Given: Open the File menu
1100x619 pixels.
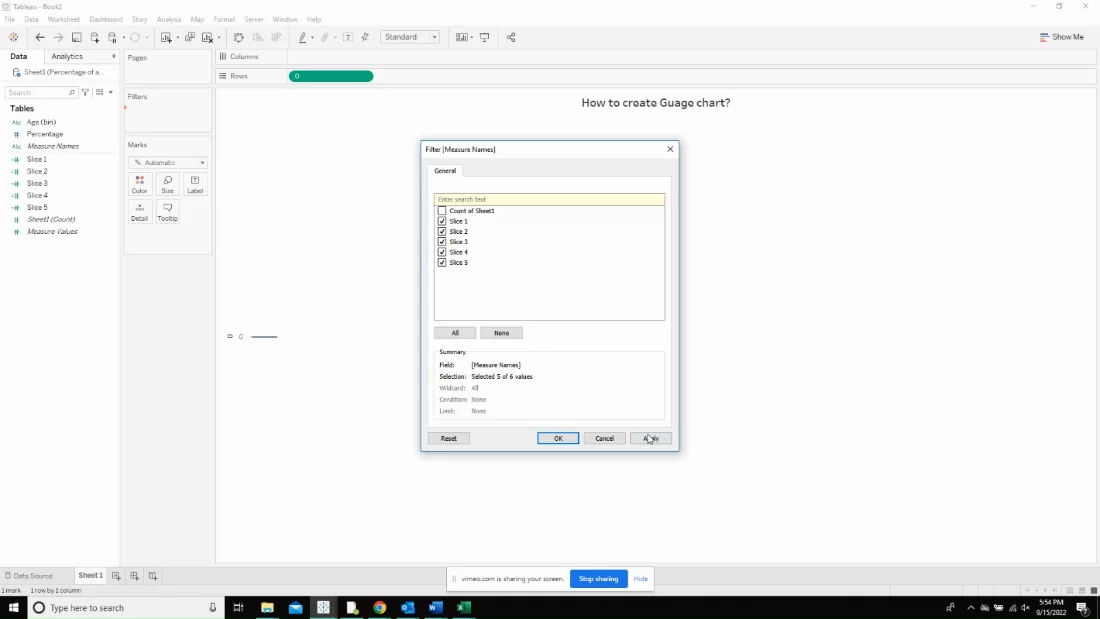Looking at the screenshot, I should point(10,19).
